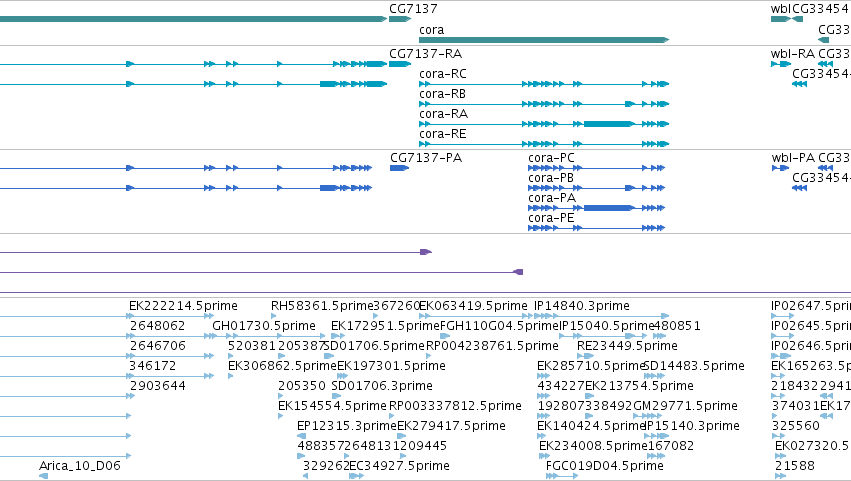Viewport: 851px width, 481px height.
Task: Choose the 167082 alignment label
Action: (671, 447)
